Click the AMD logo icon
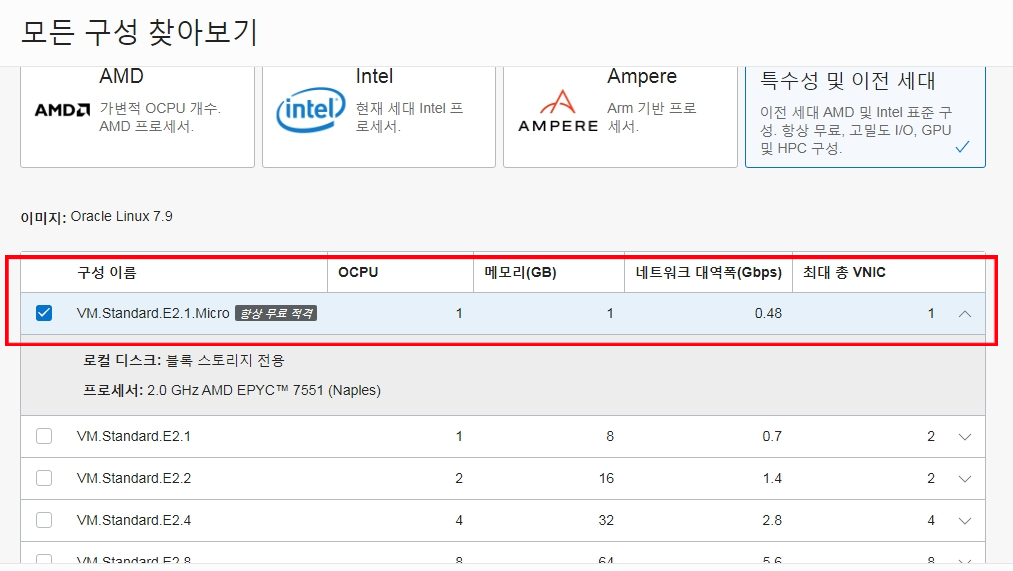 pos(63,110)
